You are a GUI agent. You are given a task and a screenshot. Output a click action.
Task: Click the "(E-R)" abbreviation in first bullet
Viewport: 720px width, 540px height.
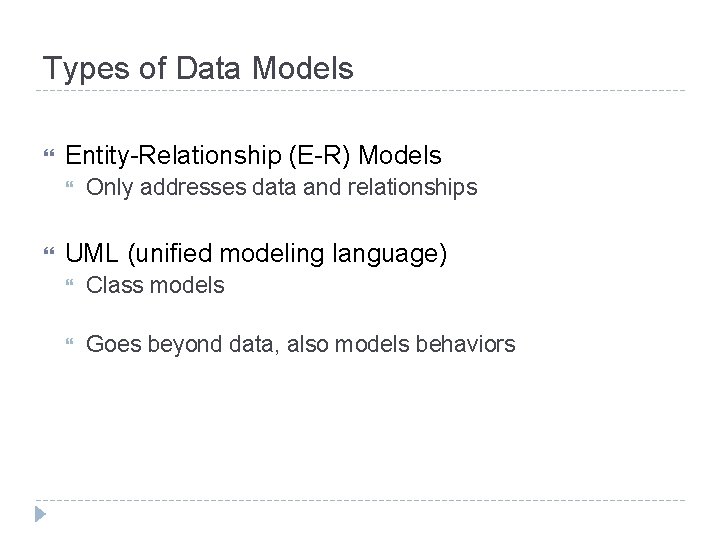point(318,155)
